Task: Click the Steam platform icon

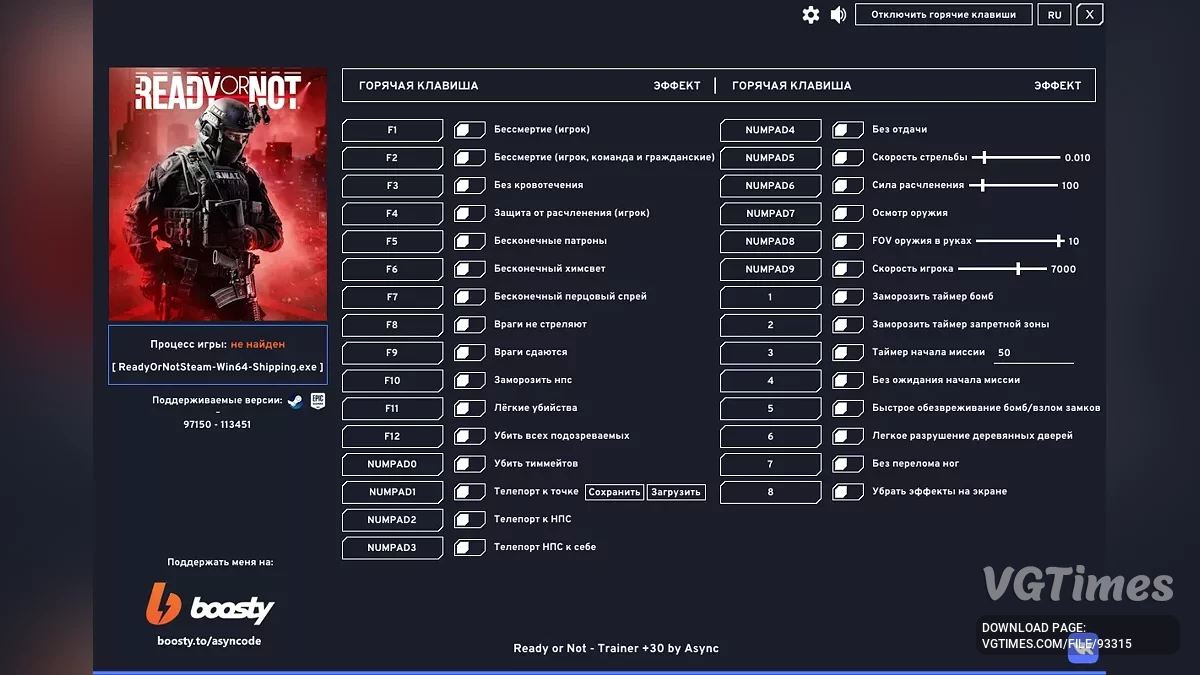Action: point(295,400)
